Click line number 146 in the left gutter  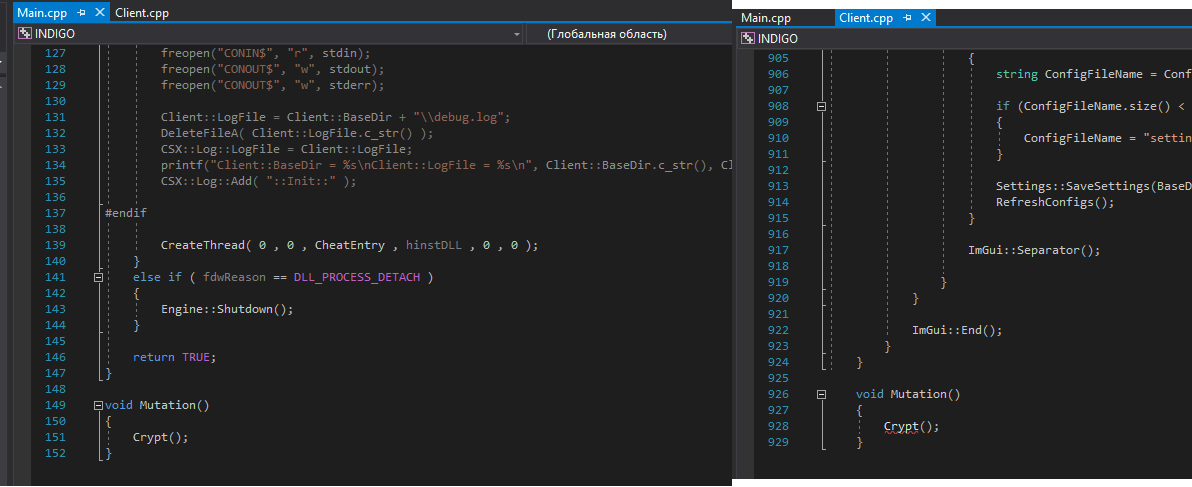56,357
